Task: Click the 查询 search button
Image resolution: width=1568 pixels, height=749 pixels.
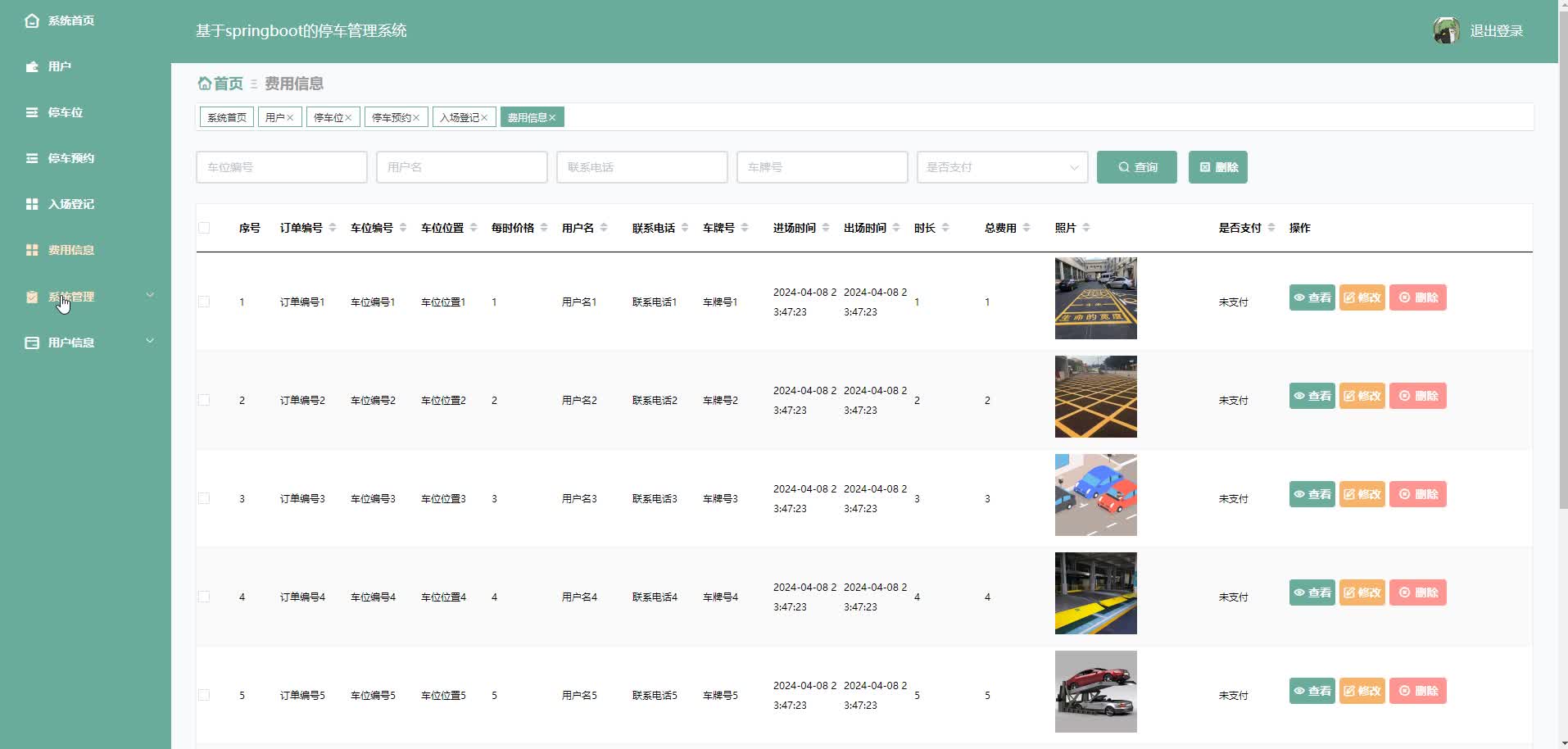Action: click(x=1137, y=167)
